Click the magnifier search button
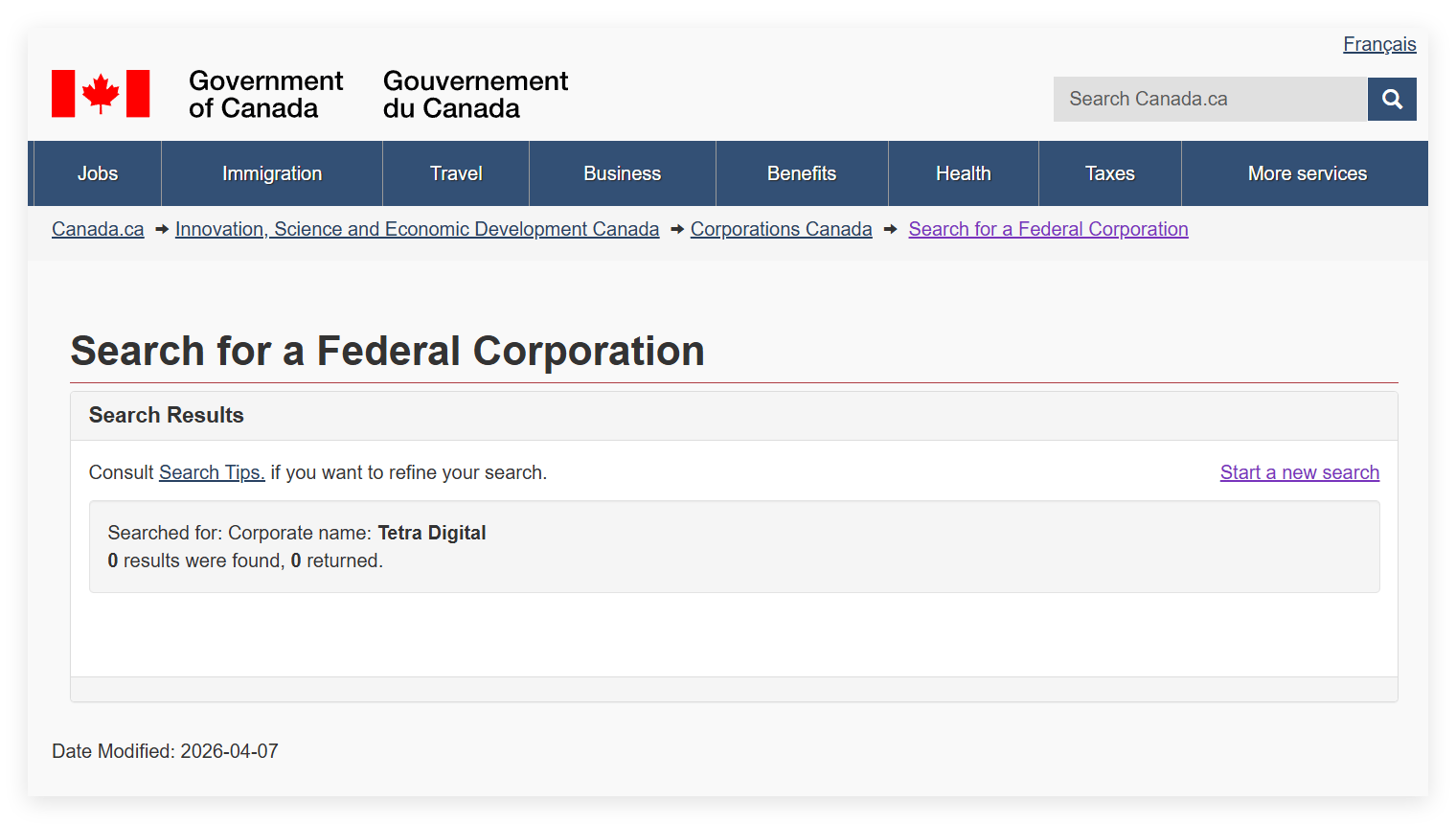1456x824 pixels. click(1392, 99)
